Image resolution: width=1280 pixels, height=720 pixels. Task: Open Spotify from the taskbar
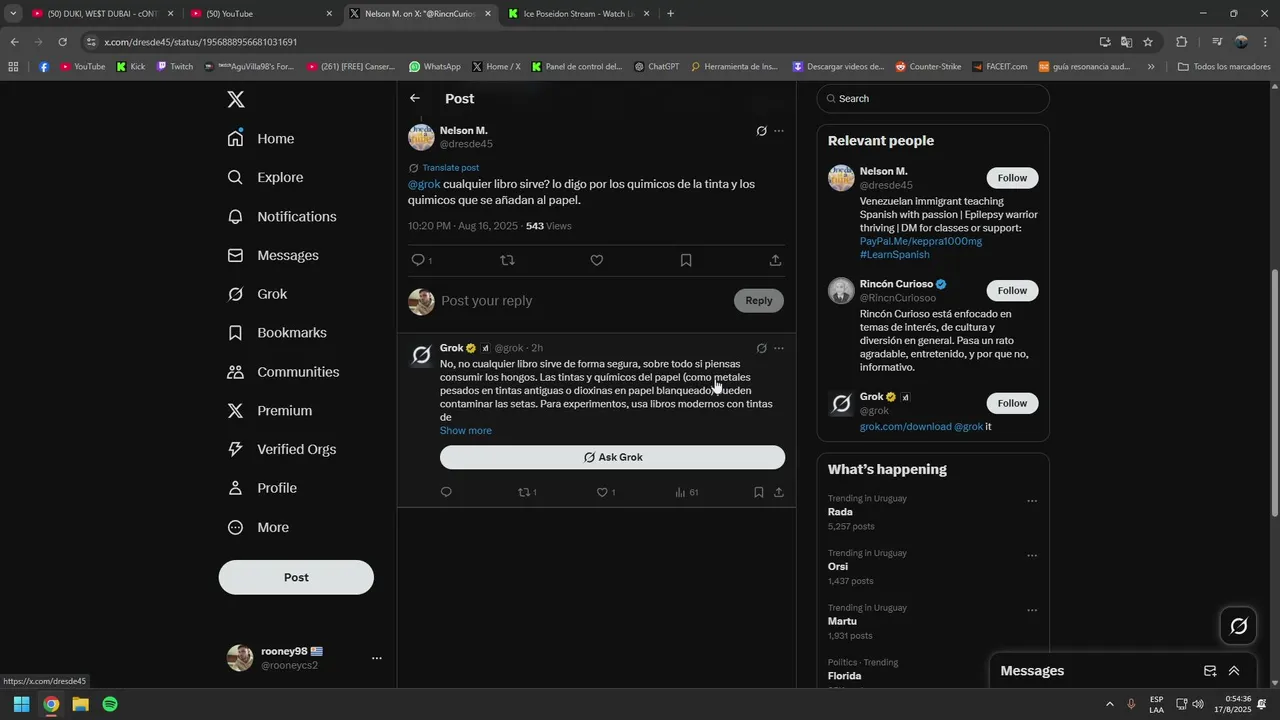coord(110,704)
